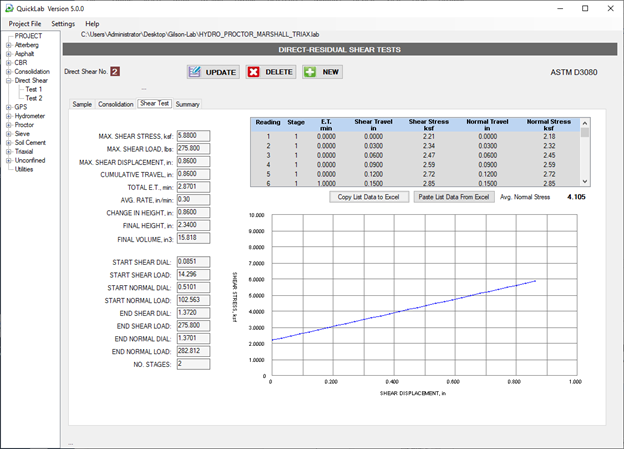The height and width of the screenshot is (449, 624).
Task: Click the END SHEAR LOAD field
Action: [x=193, y=325]
